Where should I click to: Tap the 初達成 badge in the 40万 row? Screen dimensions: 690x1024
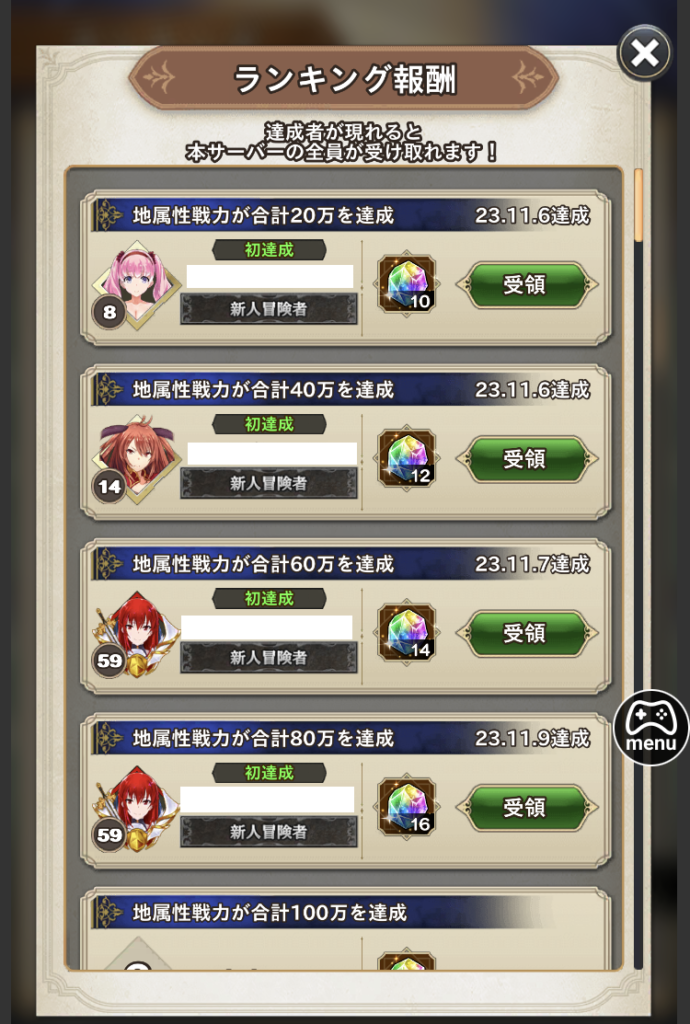(269, 424)
